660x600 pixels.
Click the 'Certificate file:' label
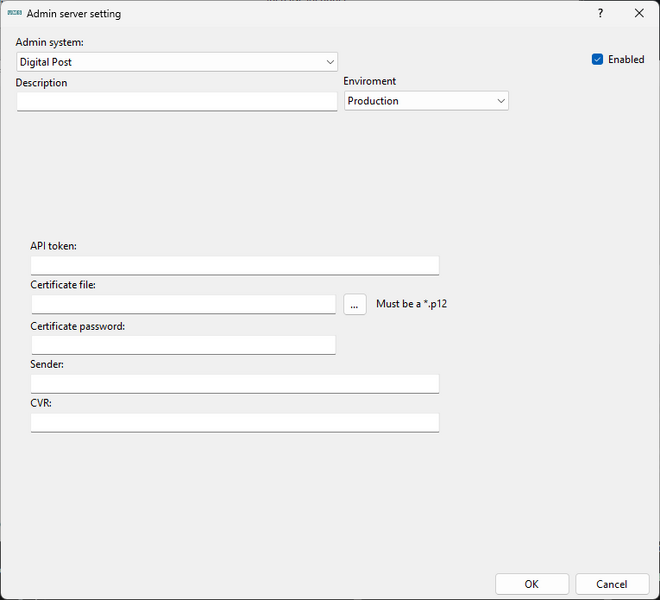tap(63, 285)
